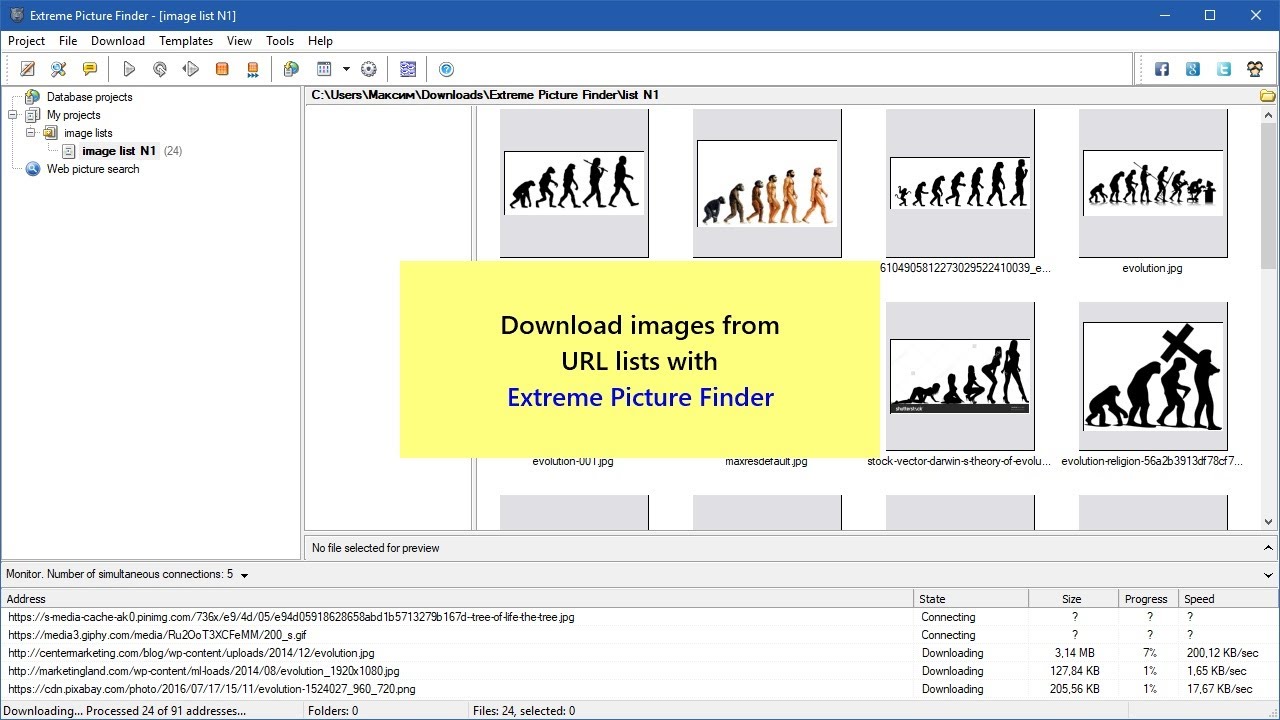Select Web picture search in the tree
The width and height of the screenshot is (1280, 720).
tap(92, 169)
